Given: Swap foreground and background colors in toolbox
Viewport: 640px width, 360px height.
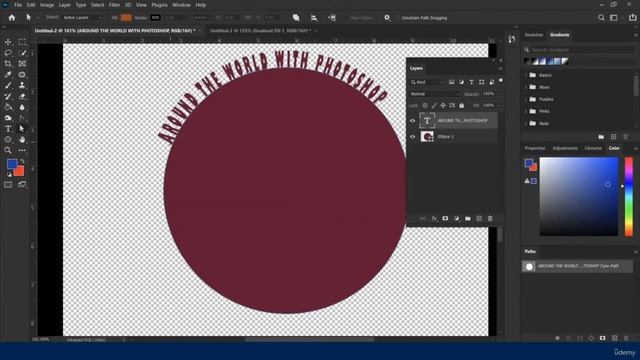Looking at the screenshot, I should [x=22, y=161].
